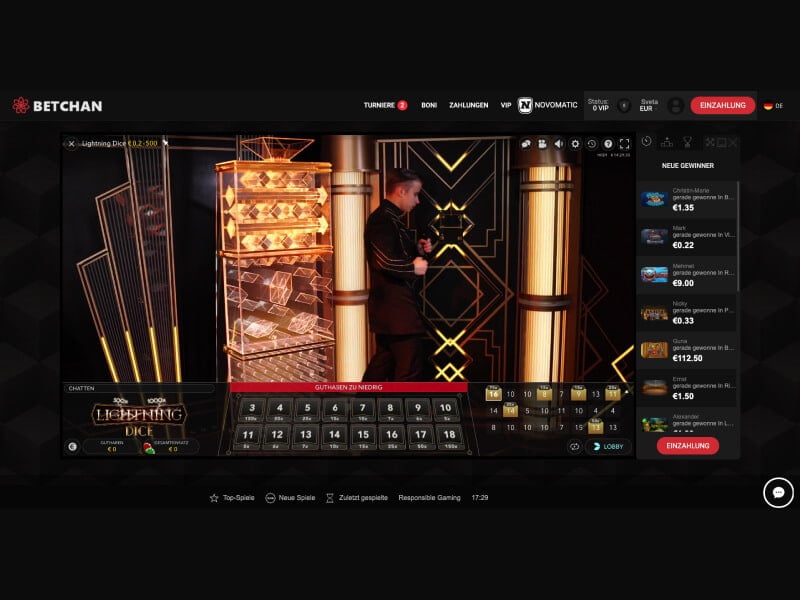View game history via clock icon

click(593, 144)
